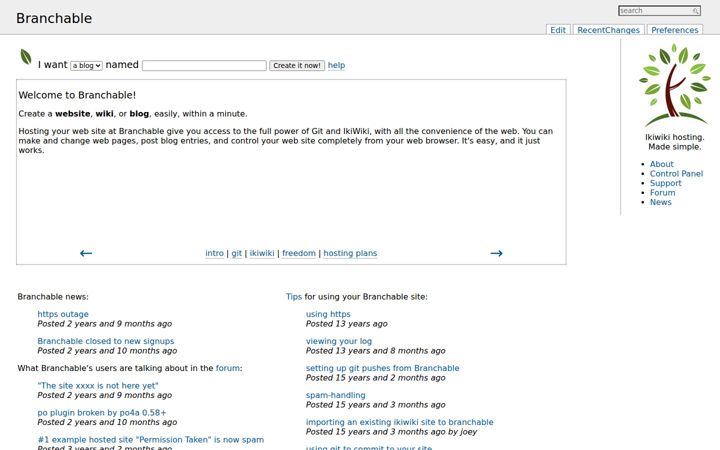The image size is (720, 450).
Task: Click 'Ikiwiki hosting. Made simple.' tagline
Action: (x=675, y=142)
